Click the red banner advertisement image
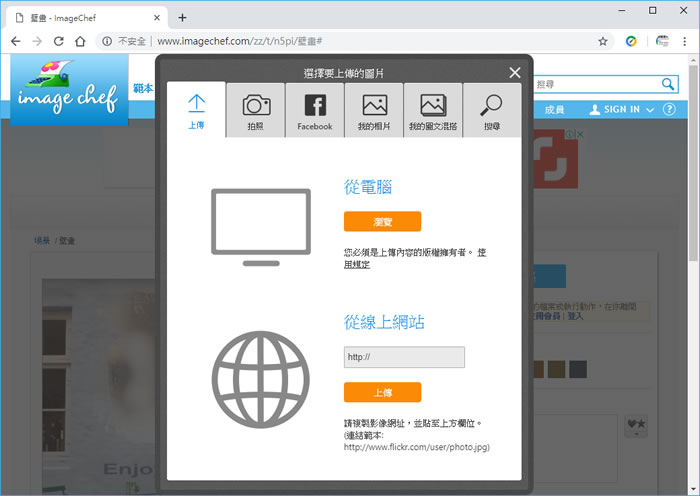This screenshot has width=700, height=496. pos(556,159)
